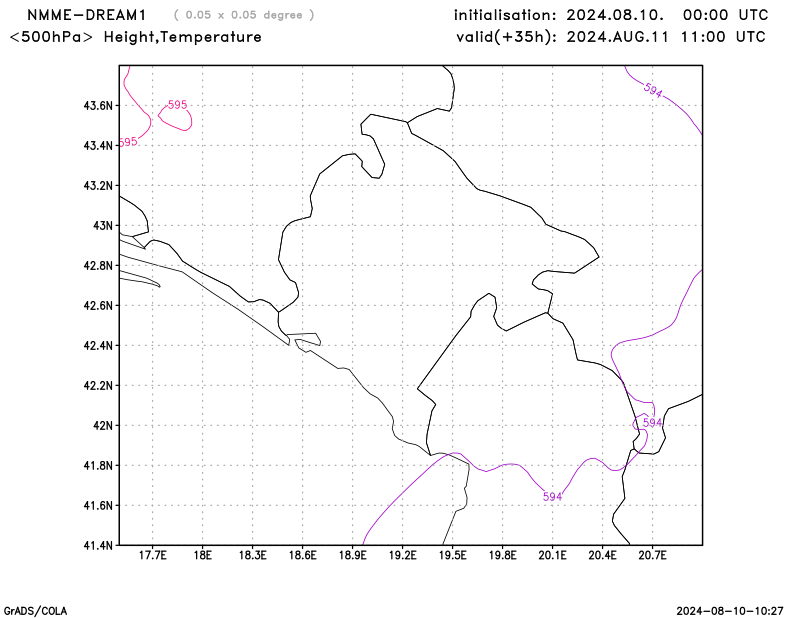Select the 595 label at the map's left edge
The image size is (800, 618).
pos(128,141)
